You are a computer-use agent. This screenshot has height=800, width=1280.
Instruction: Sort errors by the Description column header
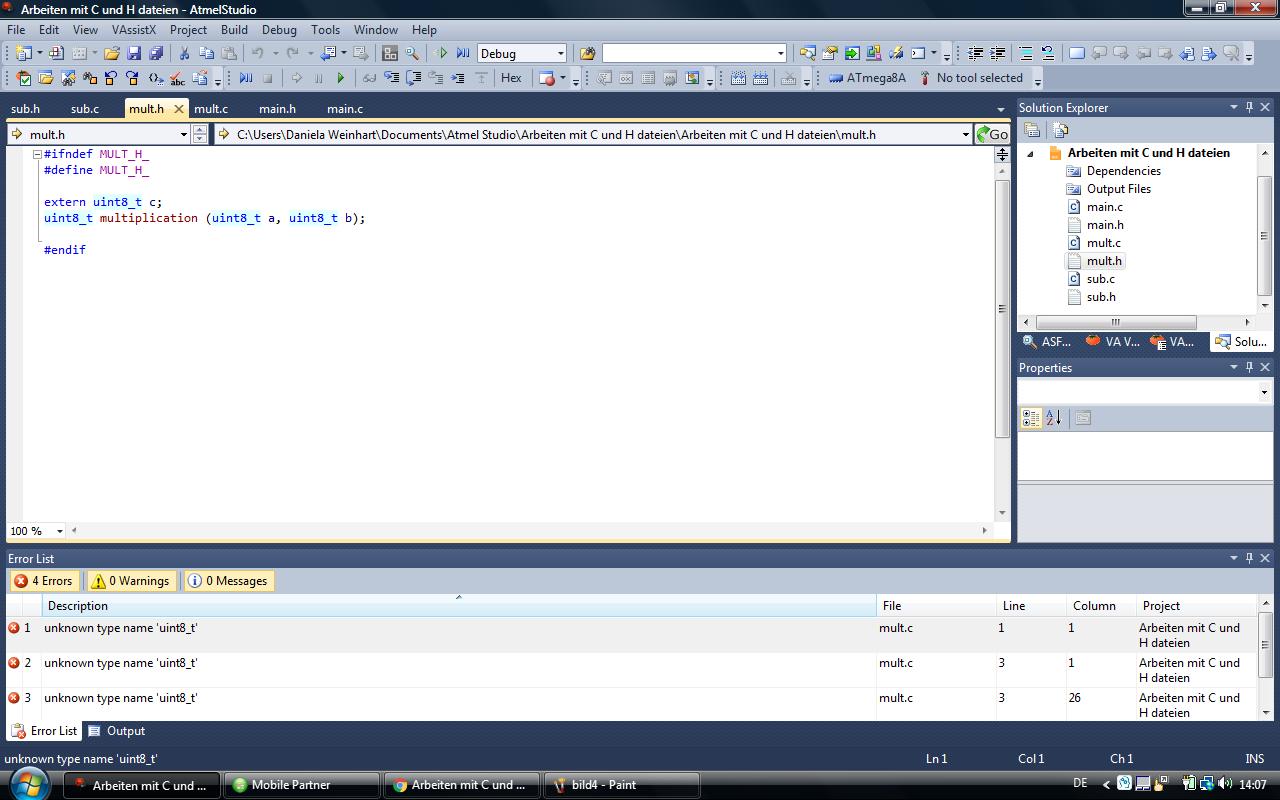[x=459, y=606]
